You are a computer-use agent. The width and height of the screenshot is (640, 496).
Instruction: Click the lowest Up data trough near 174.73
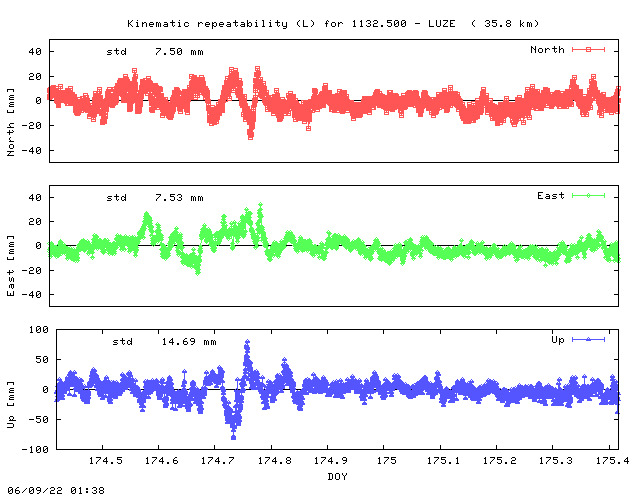click(x=233, y=437)
